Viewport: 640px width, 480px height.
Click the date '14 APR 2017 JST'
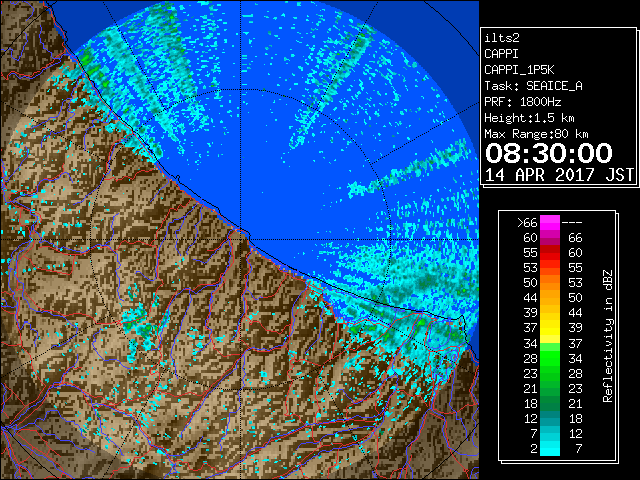click(x=559, y=175)
